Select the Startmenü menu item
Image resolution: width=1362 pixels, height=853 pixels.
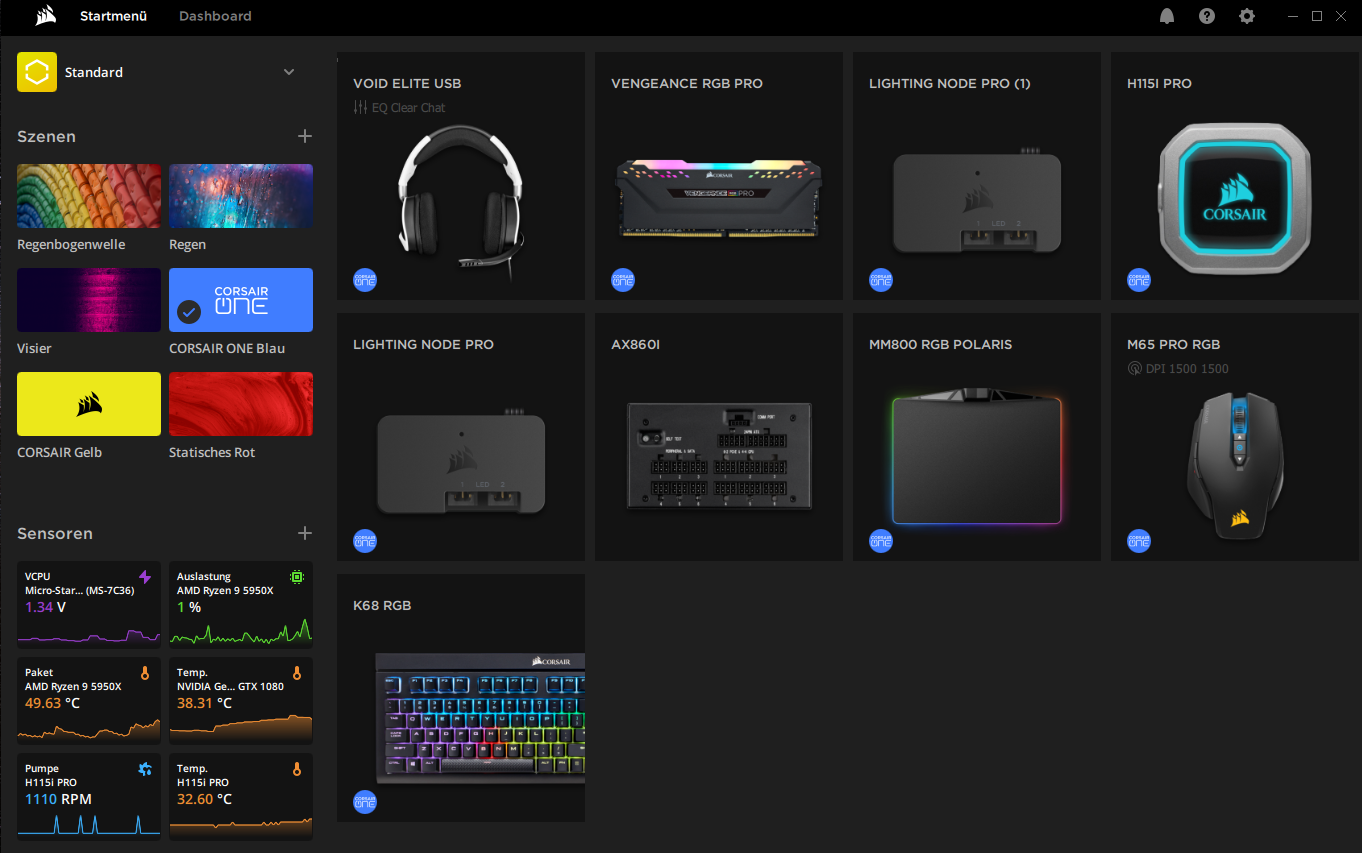(x=113, y=16)
